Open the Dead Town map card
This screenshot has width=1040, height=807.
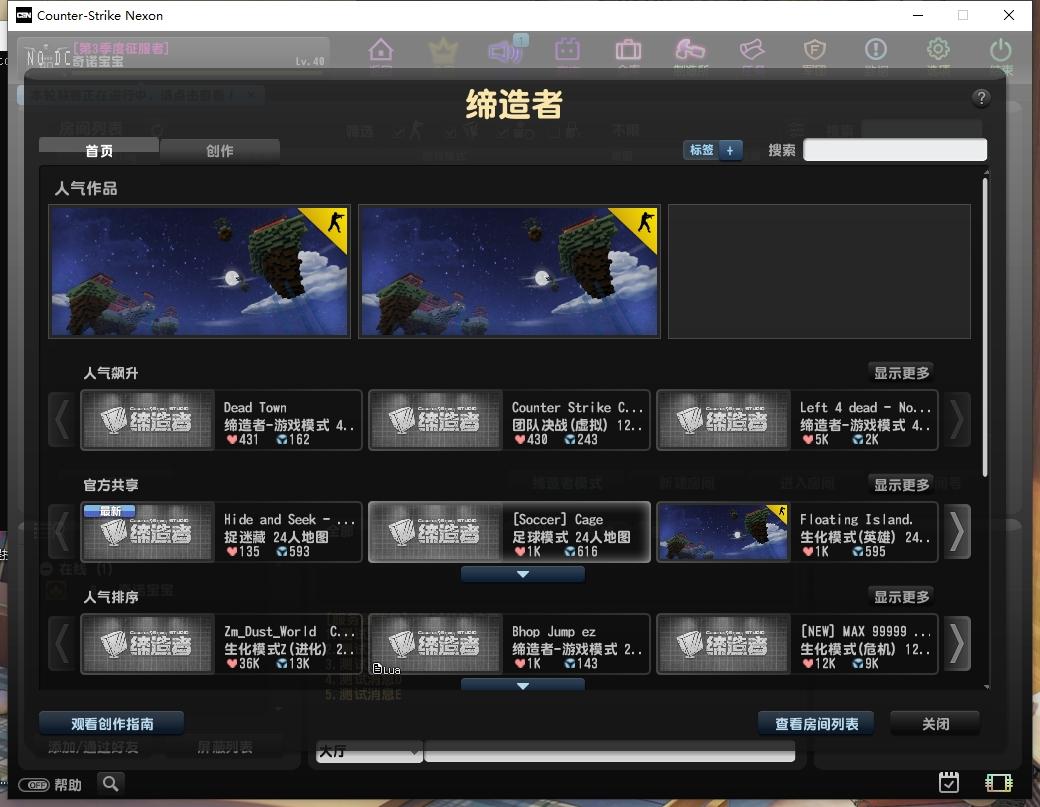(222, 420)
